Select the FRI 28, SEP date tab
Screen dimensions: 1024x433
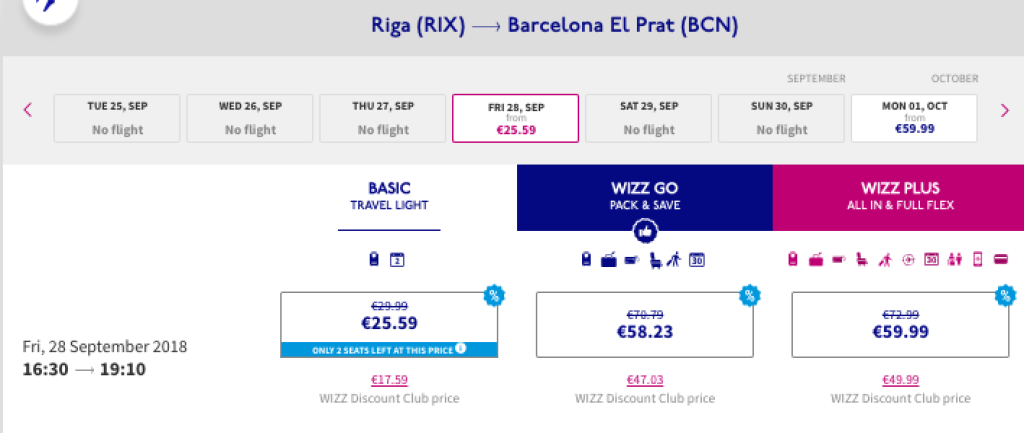click(515, 119)
